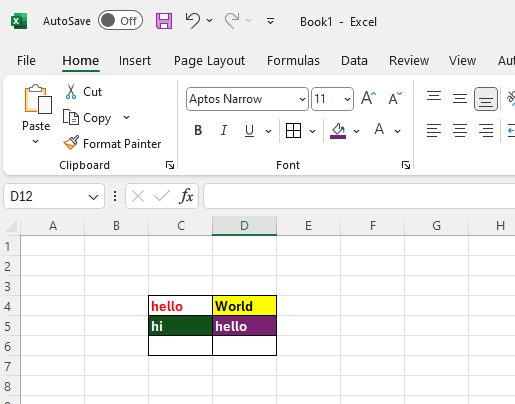Click the Undo arrow icon
The image size is (515, 404).
(193, 21)
